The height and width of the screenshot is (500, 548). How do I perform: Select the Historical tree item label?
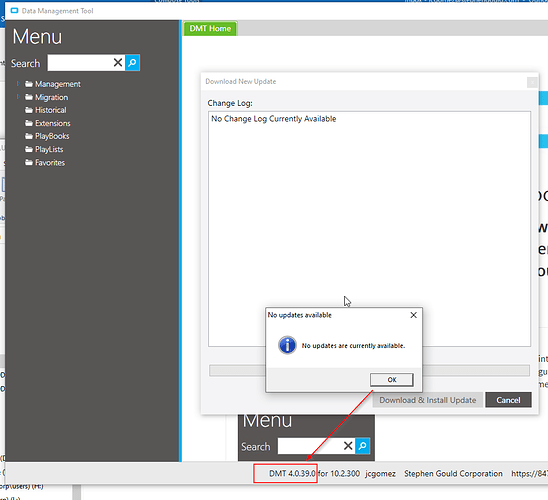click(x=51, y=110)
